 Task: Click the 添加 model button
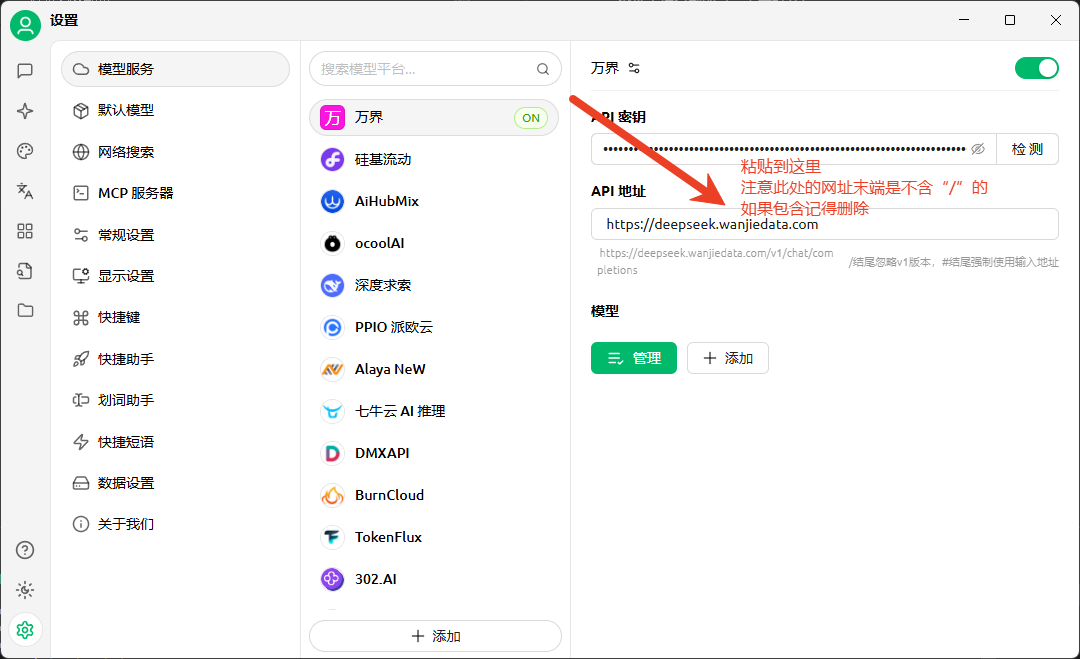[x=727, y=358]
